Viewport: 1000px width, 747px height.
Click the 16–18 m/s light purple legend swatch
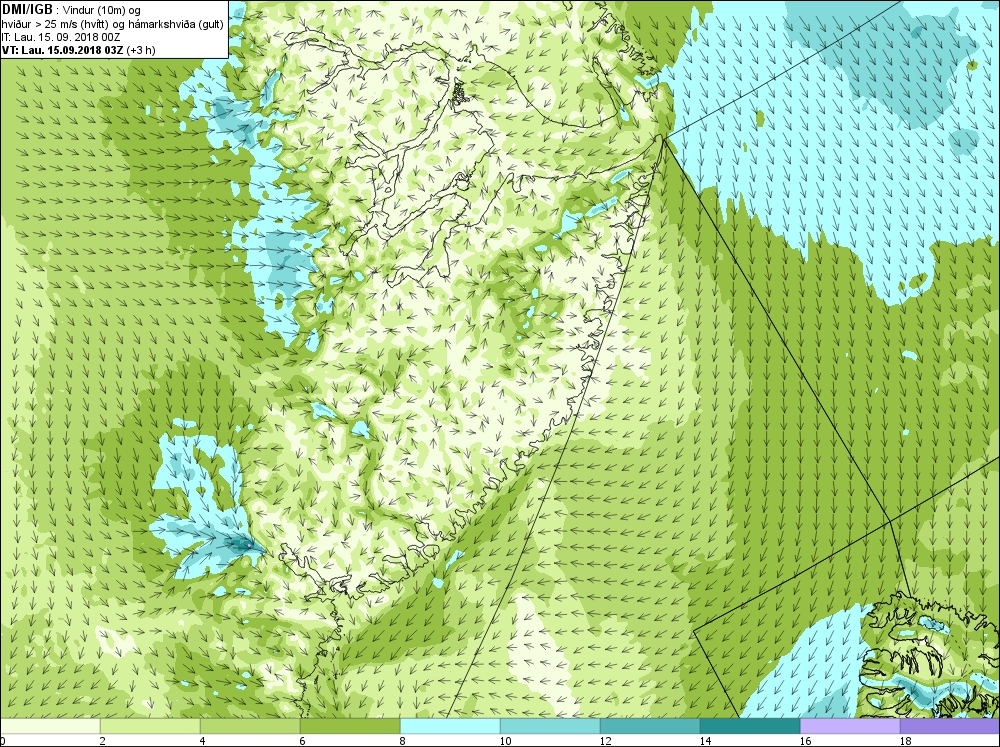tap(849, 726)
